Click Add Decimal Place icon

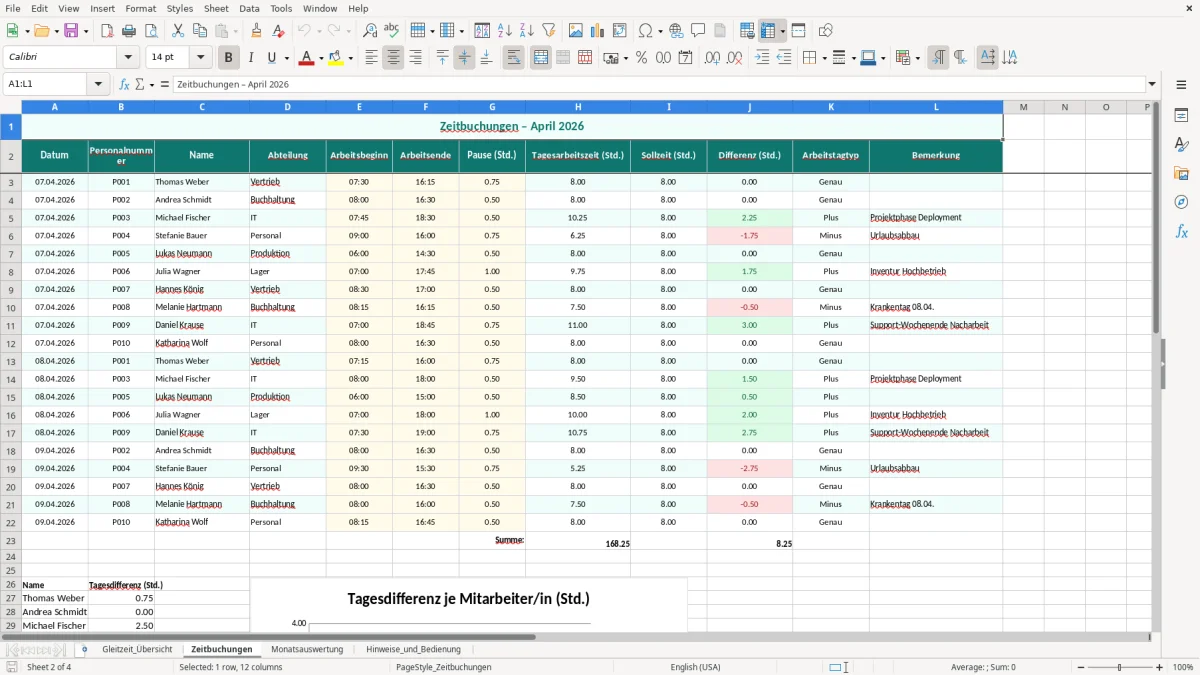click(x=712, y=58)
